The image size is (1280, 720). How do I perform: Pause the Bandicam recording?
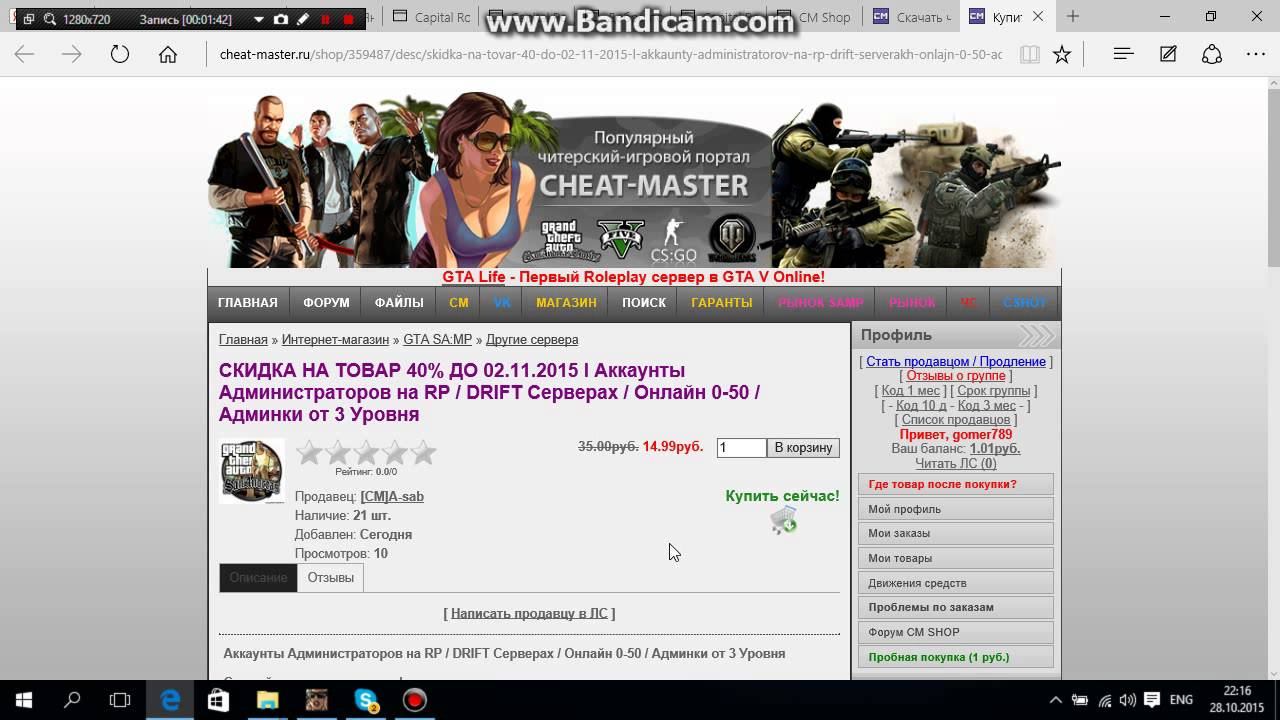[x=326, y=19]
